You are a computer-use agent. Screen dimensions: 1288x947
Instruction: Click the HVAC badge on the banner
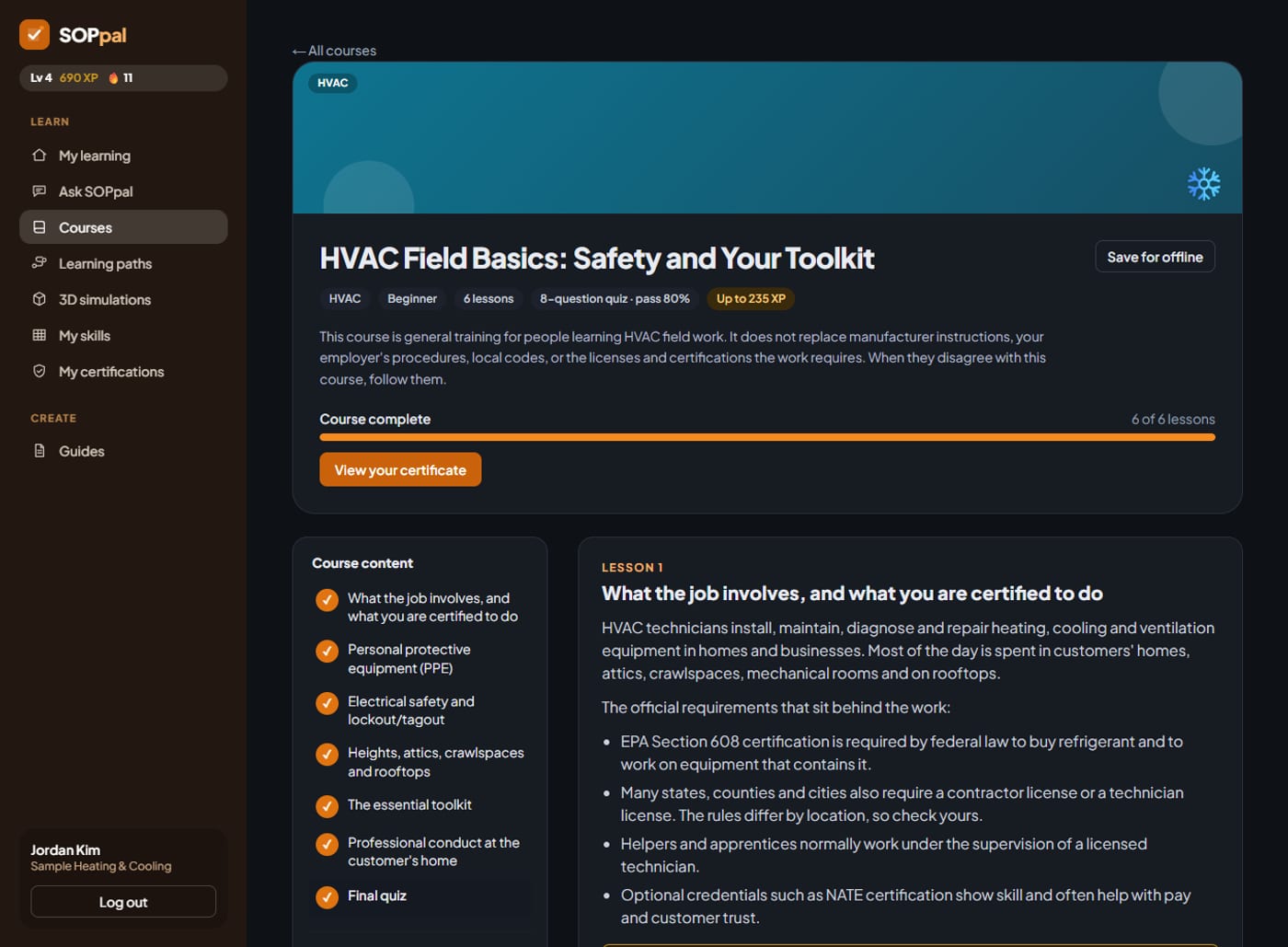coord(332,83)
